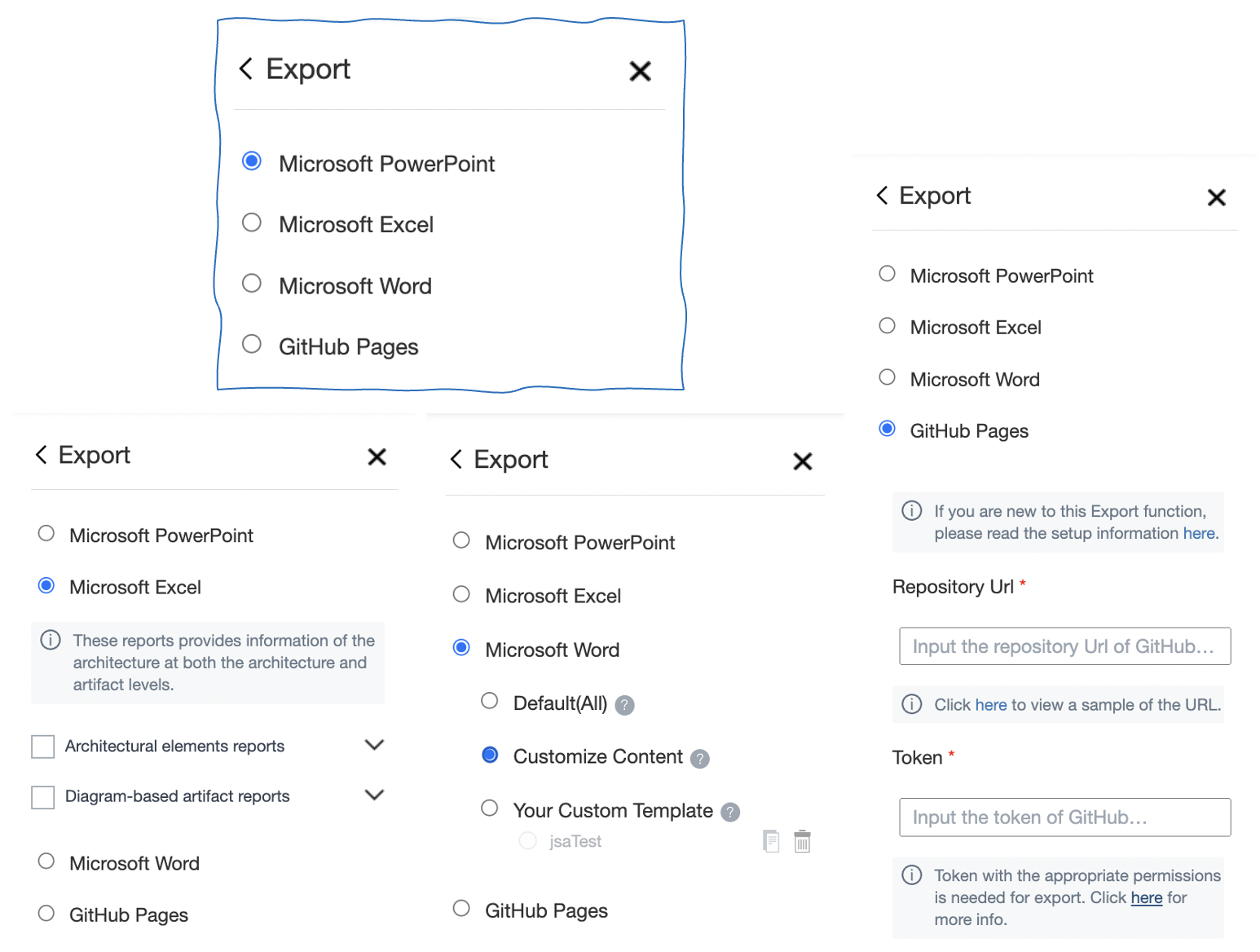Close the Export panel with PowerPoint selected
Viewport: 1260px width, 952px height.
(x=641, y=71)
